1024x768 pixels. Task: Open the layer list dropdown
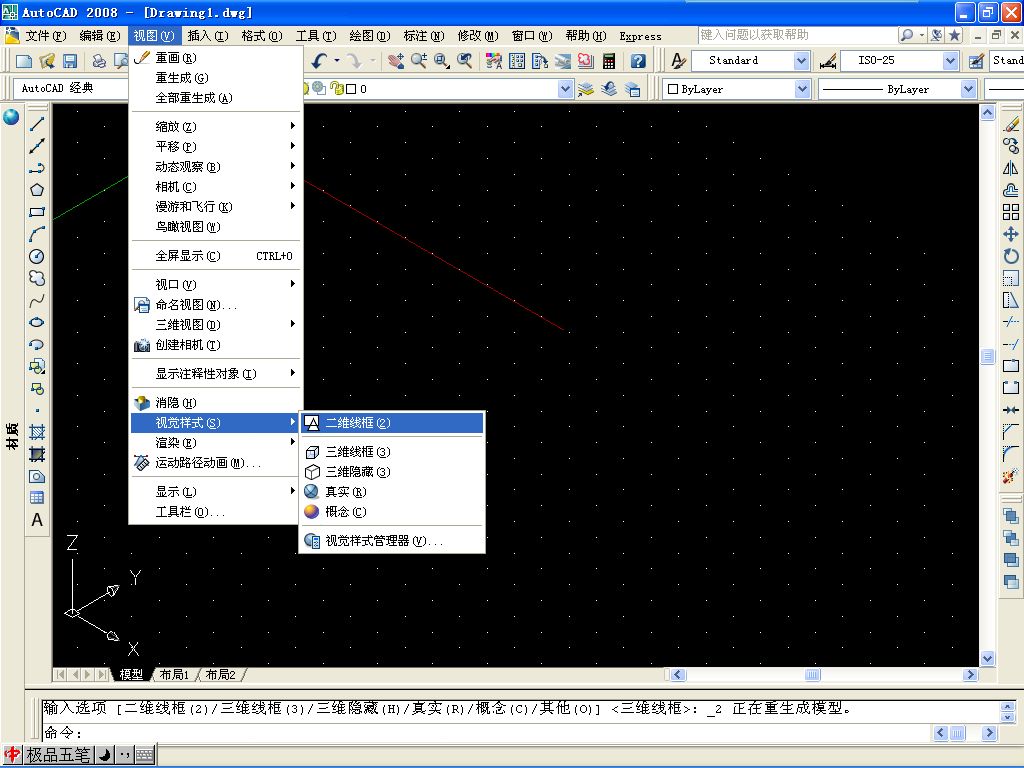pyautogui.click(x=566, y=89)
